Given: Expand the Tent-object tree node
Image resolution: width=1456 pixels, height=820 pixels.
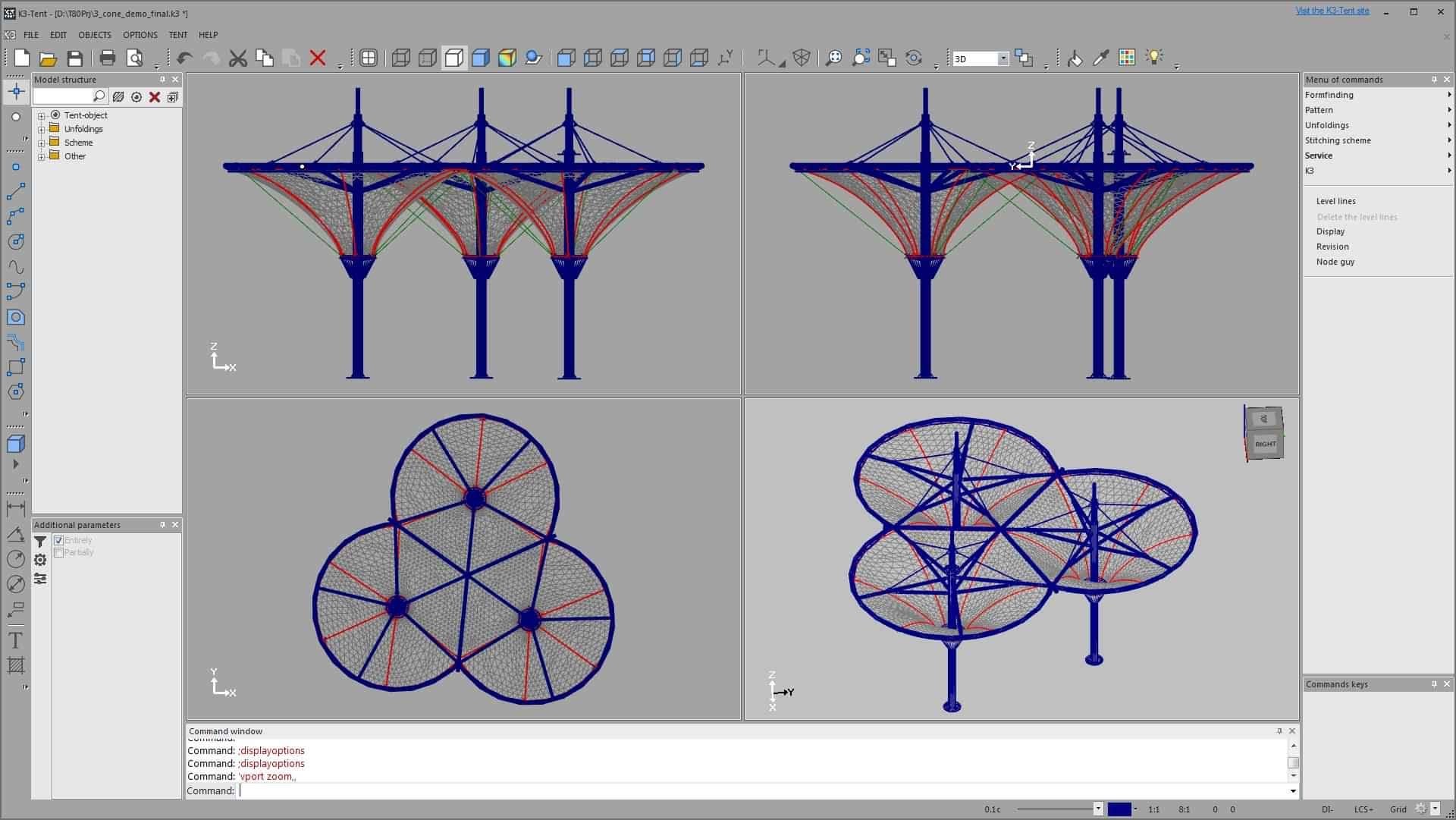Looking at the screenshot, I should tap(42, 116).
